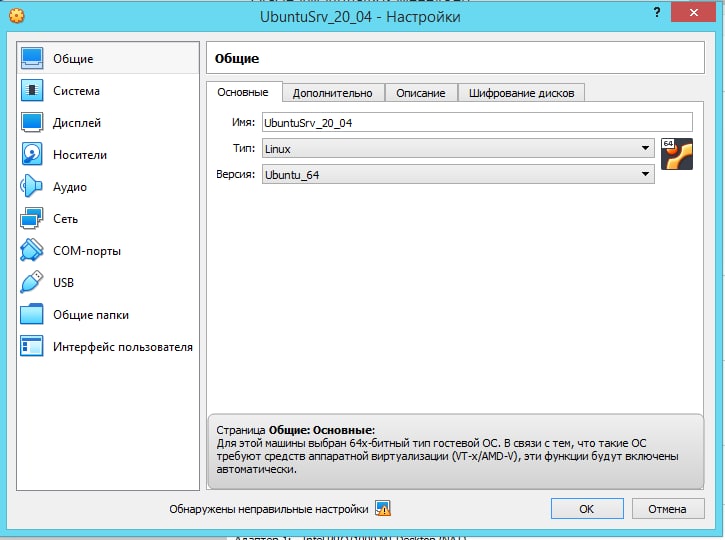Open the Аудио speaker icon
The height and width of the screenshot is (540, 725).
tap(32, 186)
